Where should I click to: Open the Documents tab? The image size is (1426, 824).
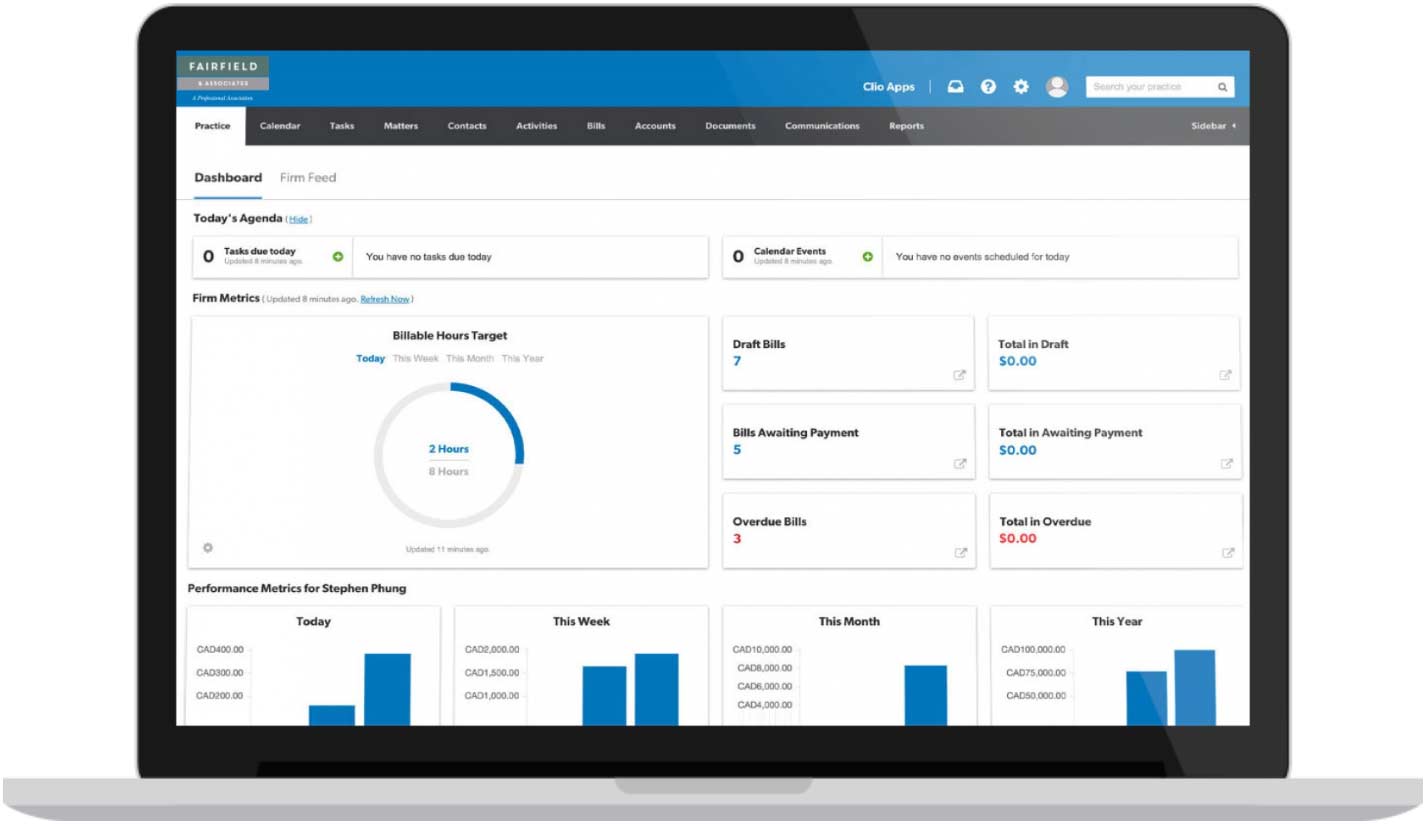pos(730,126)
